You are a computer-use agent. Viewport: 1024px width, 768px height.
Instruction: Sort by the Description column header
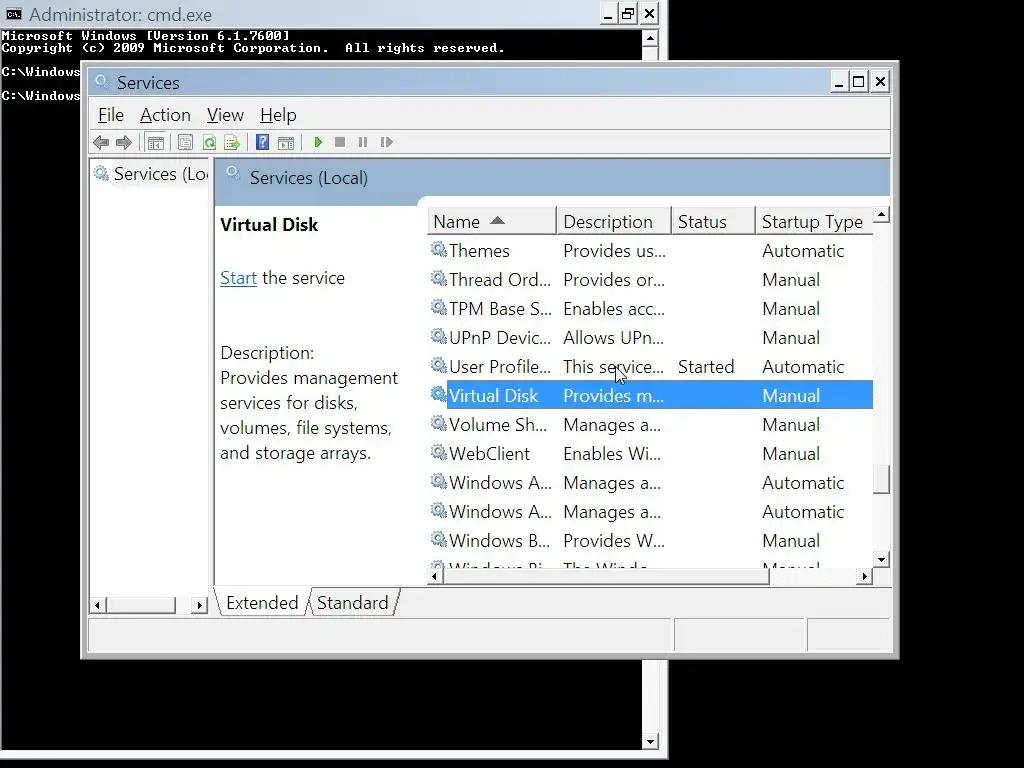click(x=613, y=222)
